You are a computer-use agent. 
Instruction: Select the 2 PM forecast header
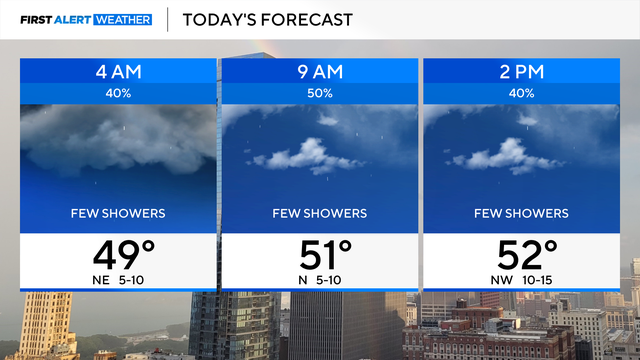pos(522,72)
